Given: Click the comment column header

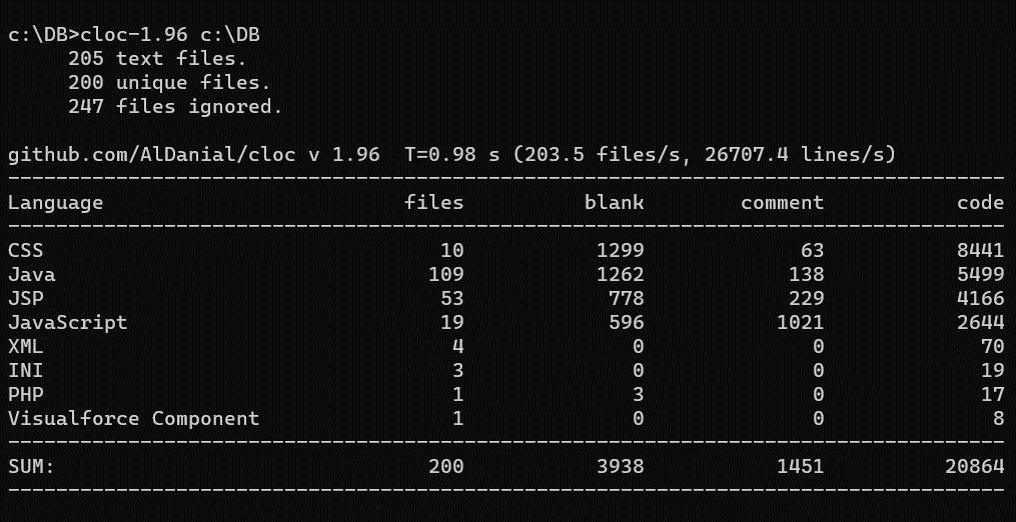Looking at the screenshot, I should tap(782, 203).
